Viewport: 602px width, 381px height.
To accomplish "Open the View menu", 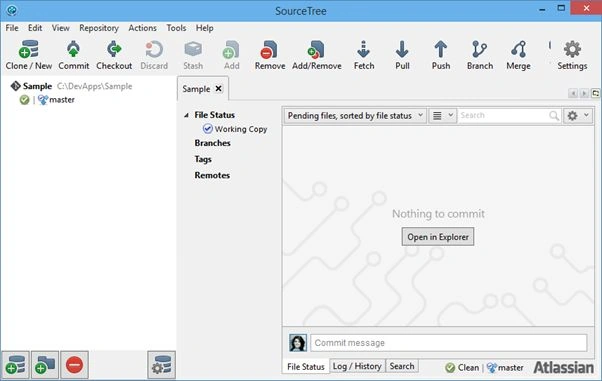I will pos(61,28).
